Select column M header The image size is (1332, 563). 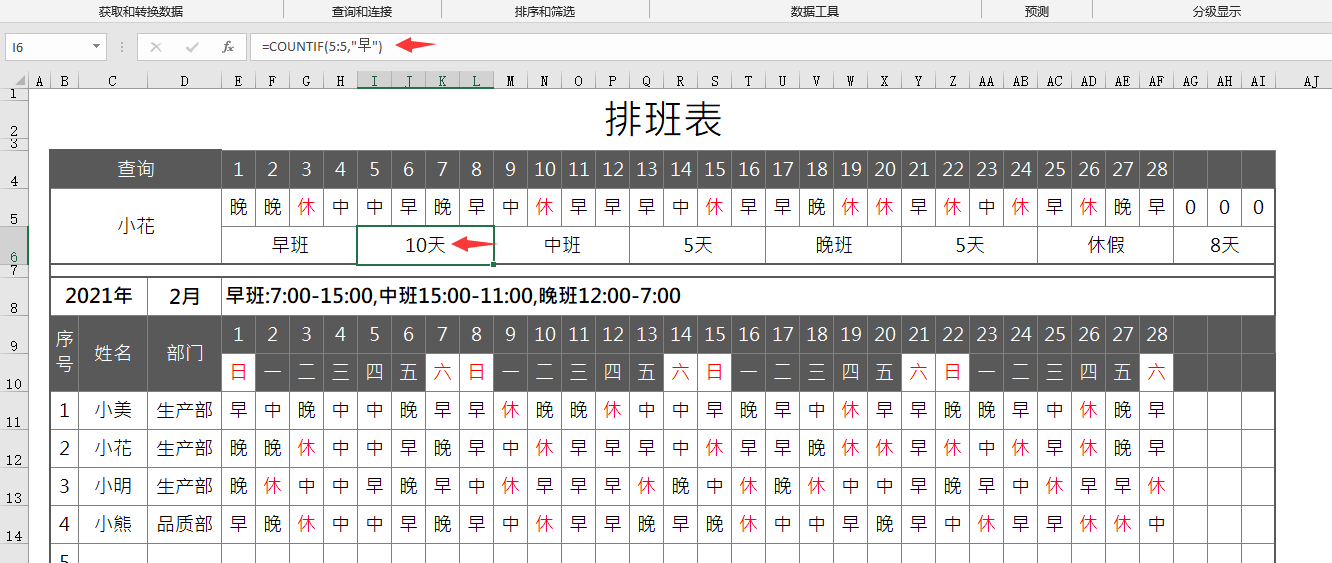pos(510,82)
